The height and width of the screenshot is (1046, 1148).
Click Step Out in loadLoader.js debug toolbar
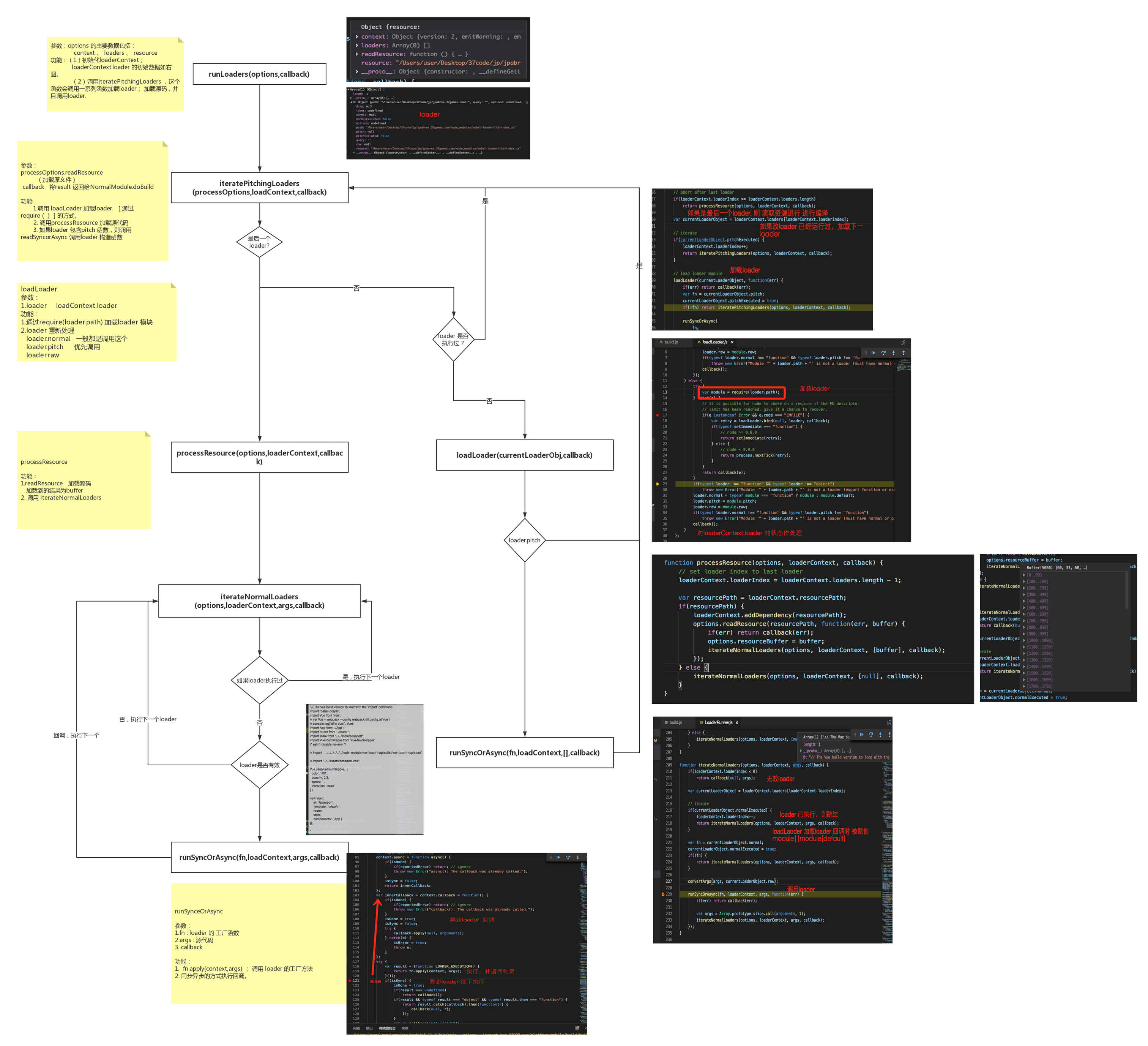click(903, 352)
